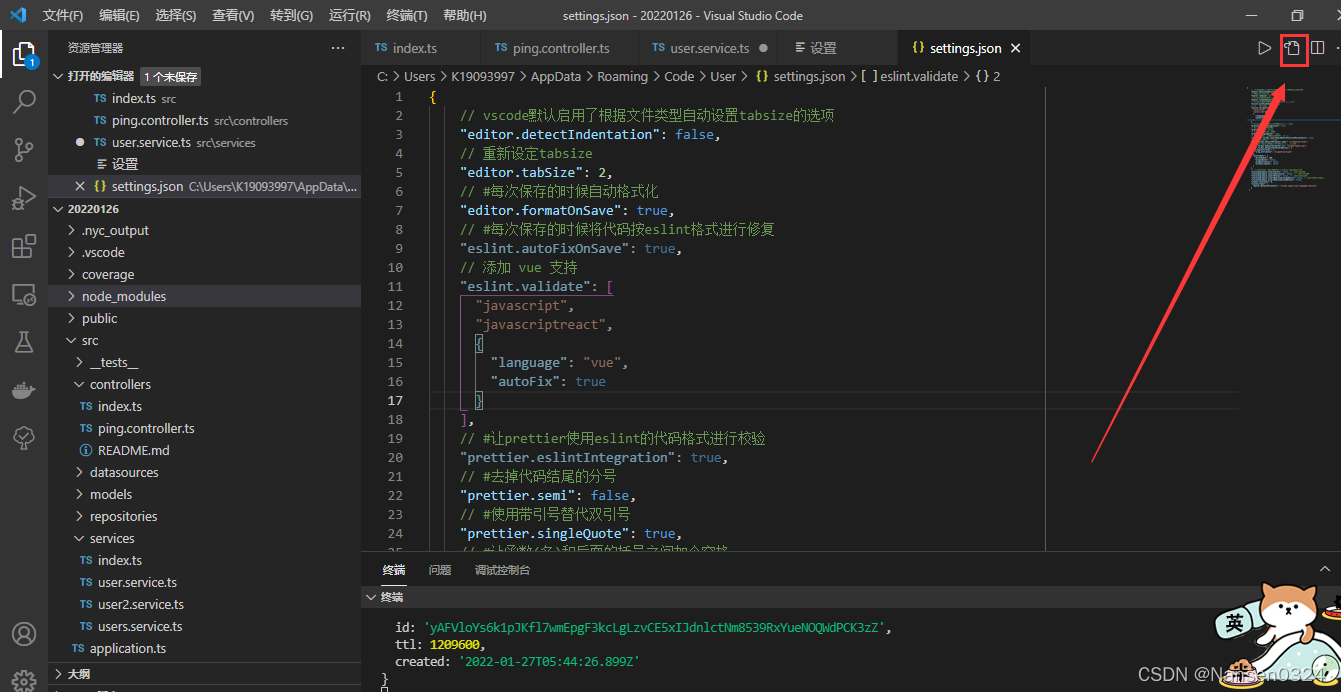The height and width of the screenshot is (692, 1341).
Task: Open the Search view in activity bar
Action: pyautogui.click(x=24, y=101)
